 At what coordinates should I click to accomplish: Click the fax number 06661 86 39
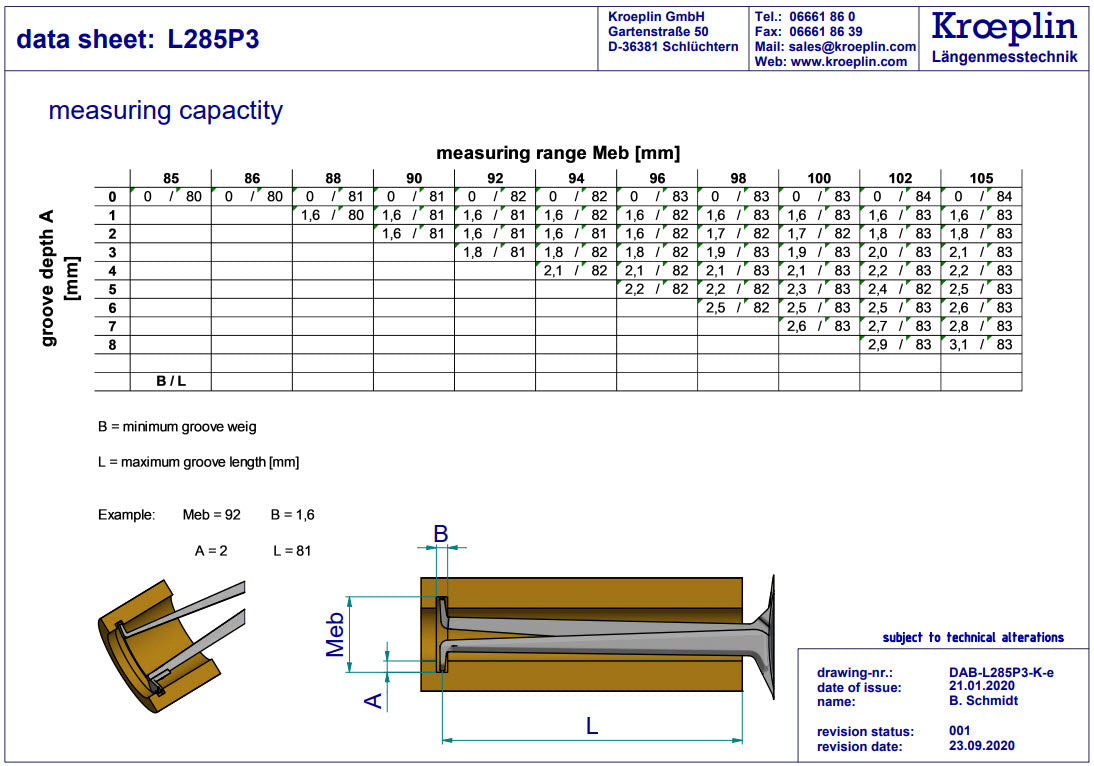point(825,32)
